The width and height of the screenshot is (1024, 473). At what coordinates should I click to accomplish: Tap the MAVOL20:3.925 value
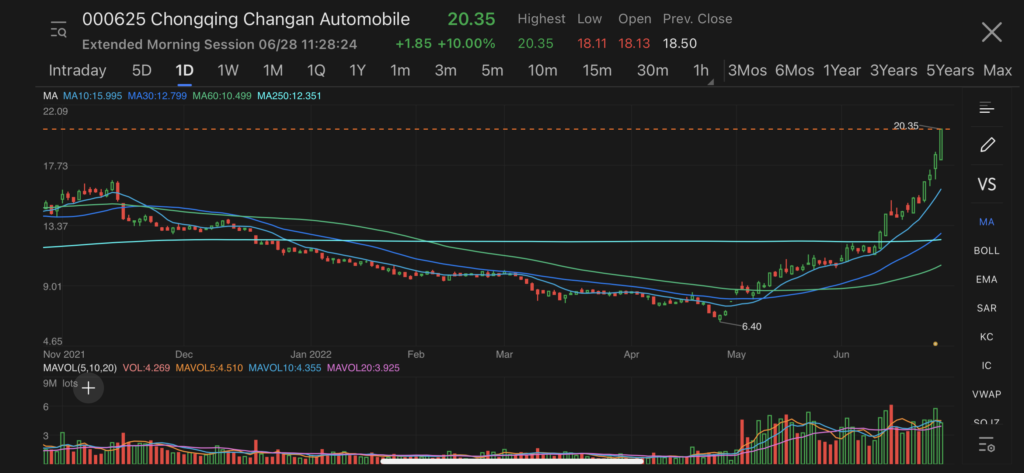coord(364,368)
